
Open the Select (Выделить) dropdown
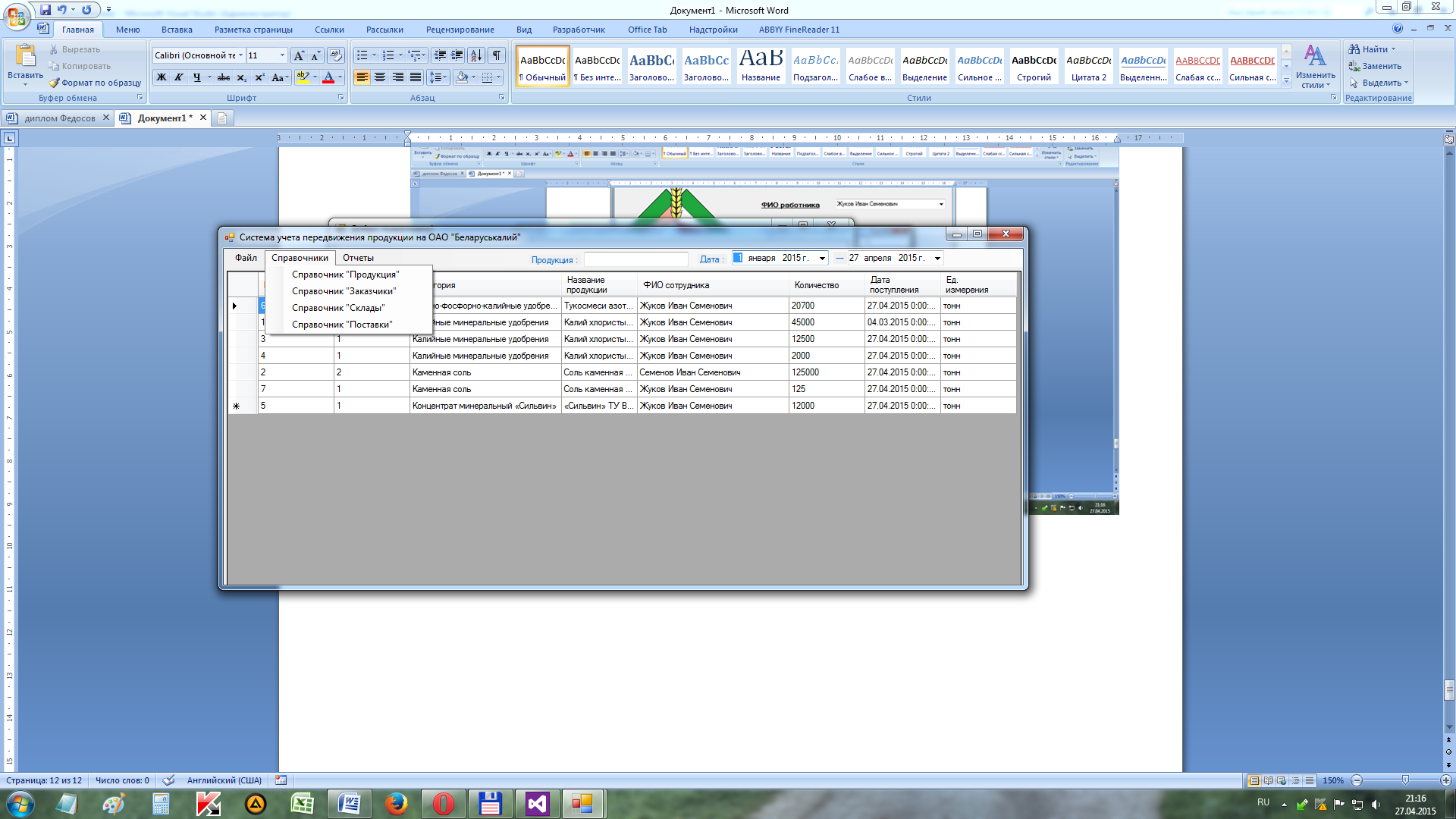1378,83
